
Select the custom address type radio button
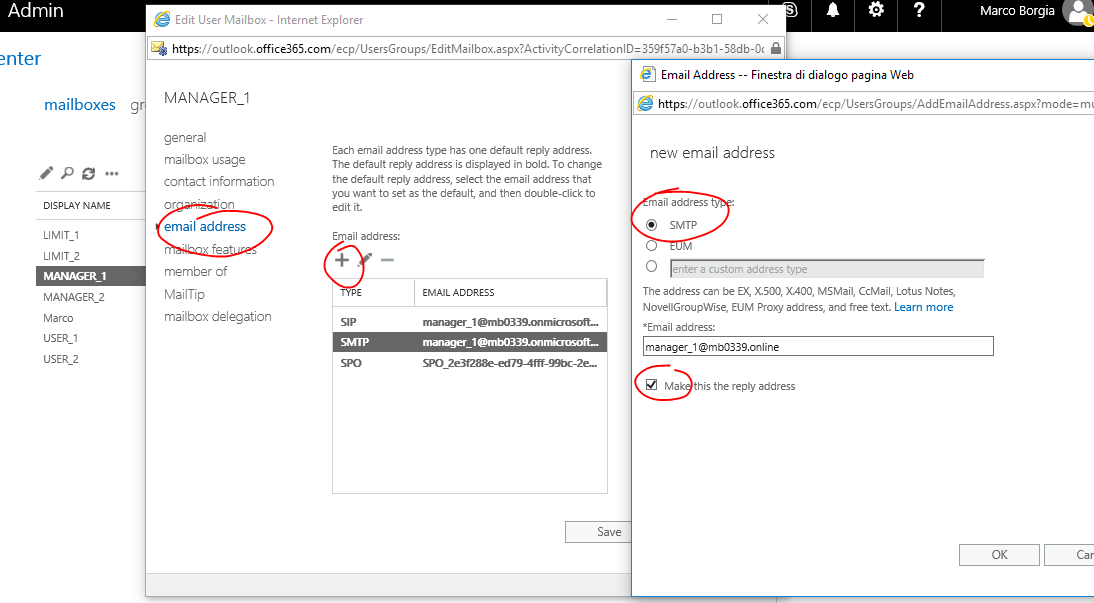click(x=651, y=266)
